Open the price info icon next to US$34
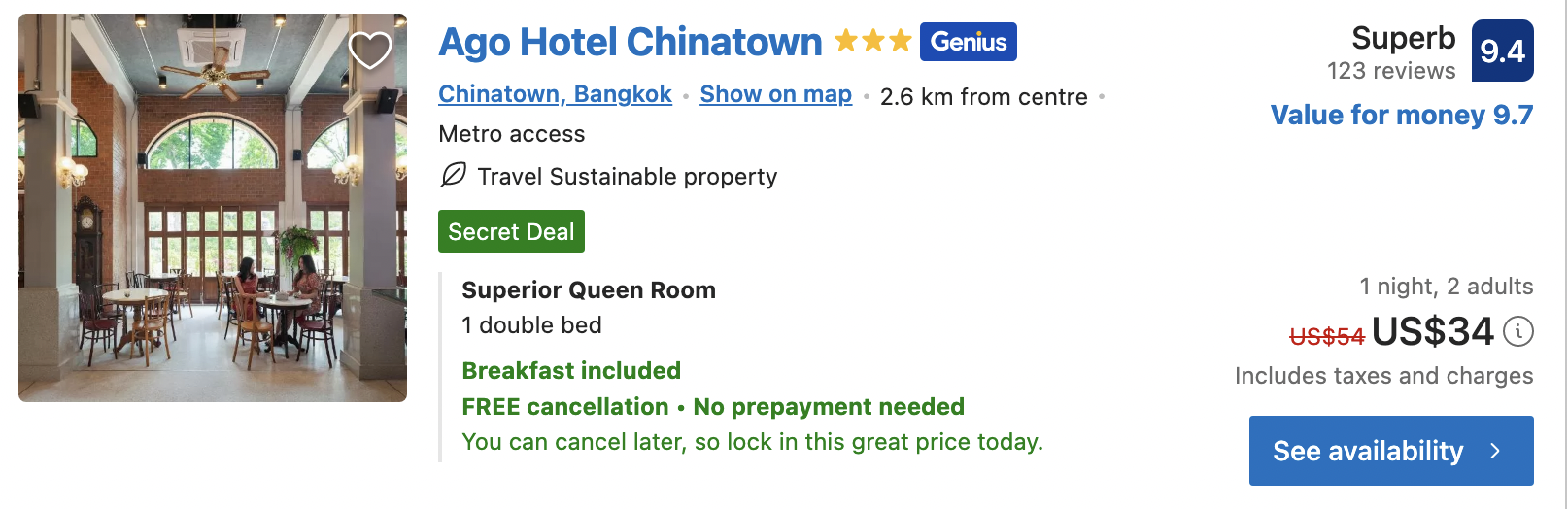 pos(1517,332)
